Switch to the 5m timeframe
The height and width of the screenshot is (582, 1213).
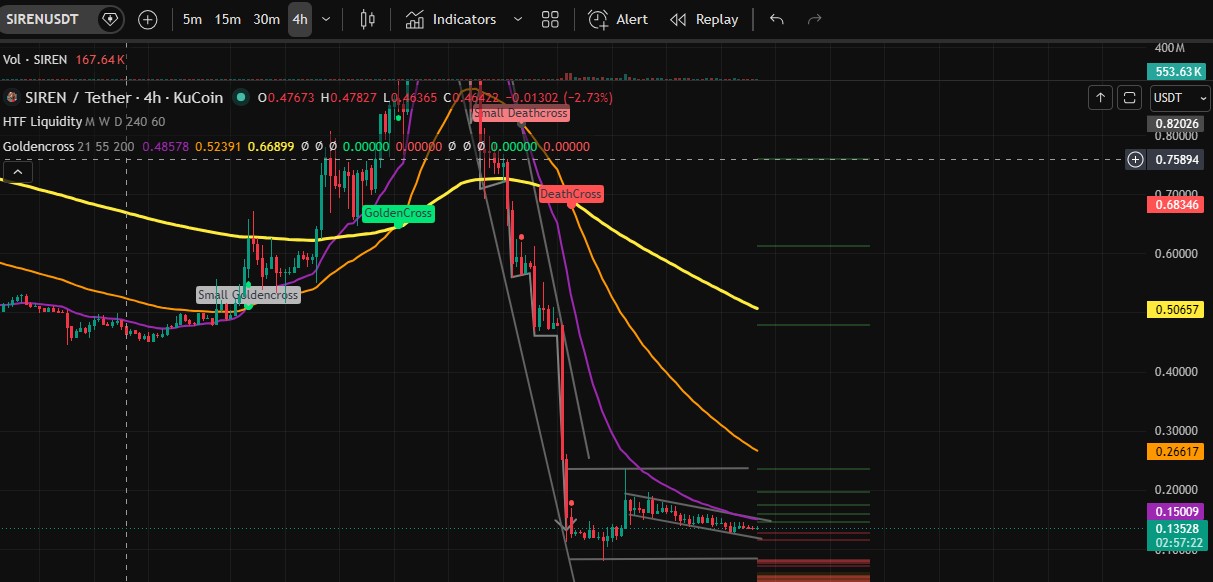tap(192, 19)
